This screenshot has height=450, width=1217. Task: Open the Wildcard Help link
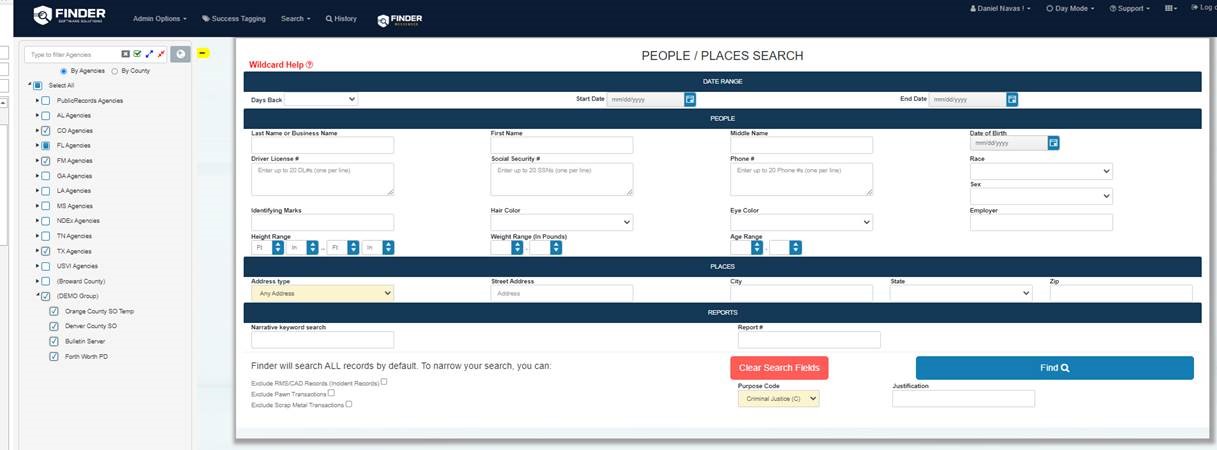point(281,65)
